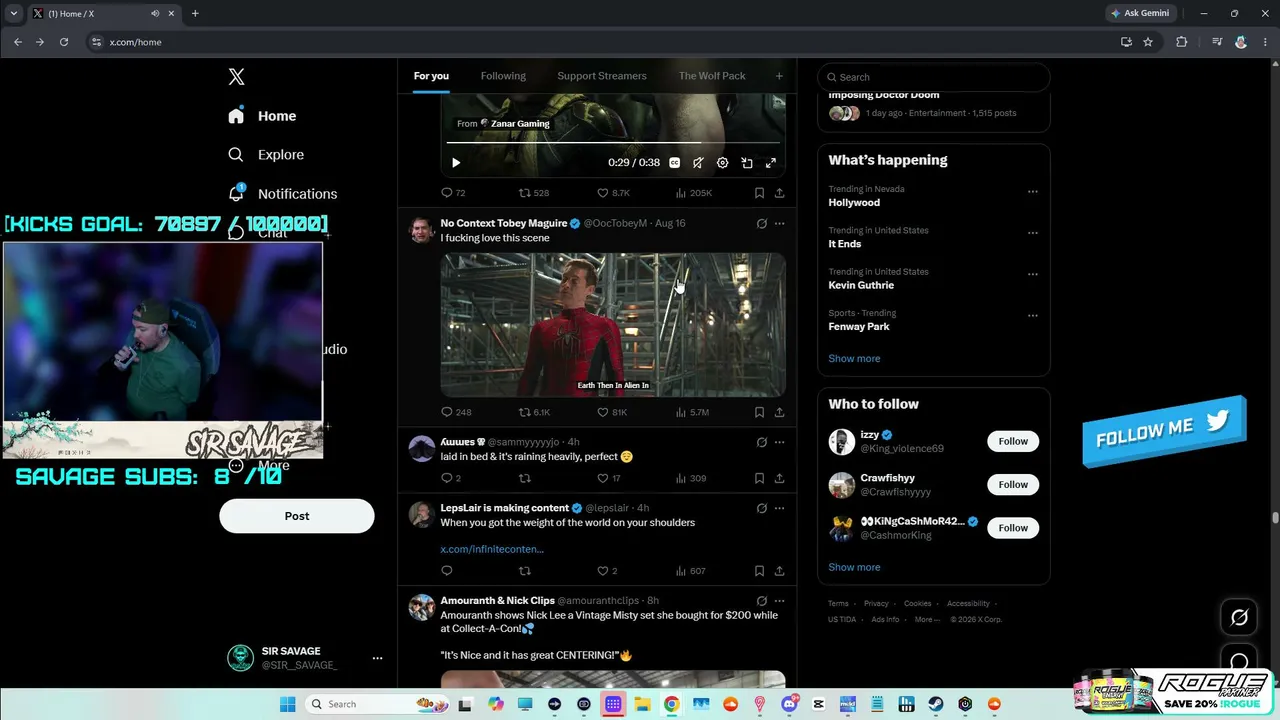Bookmark the LepsLair post
Image resolution: width=1280 pixels, height=720 pixels.
click(759, 571)
